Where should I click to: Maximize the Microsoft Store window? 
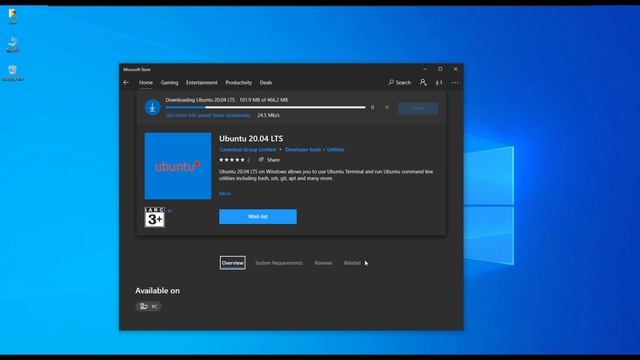tap(440, 69)
